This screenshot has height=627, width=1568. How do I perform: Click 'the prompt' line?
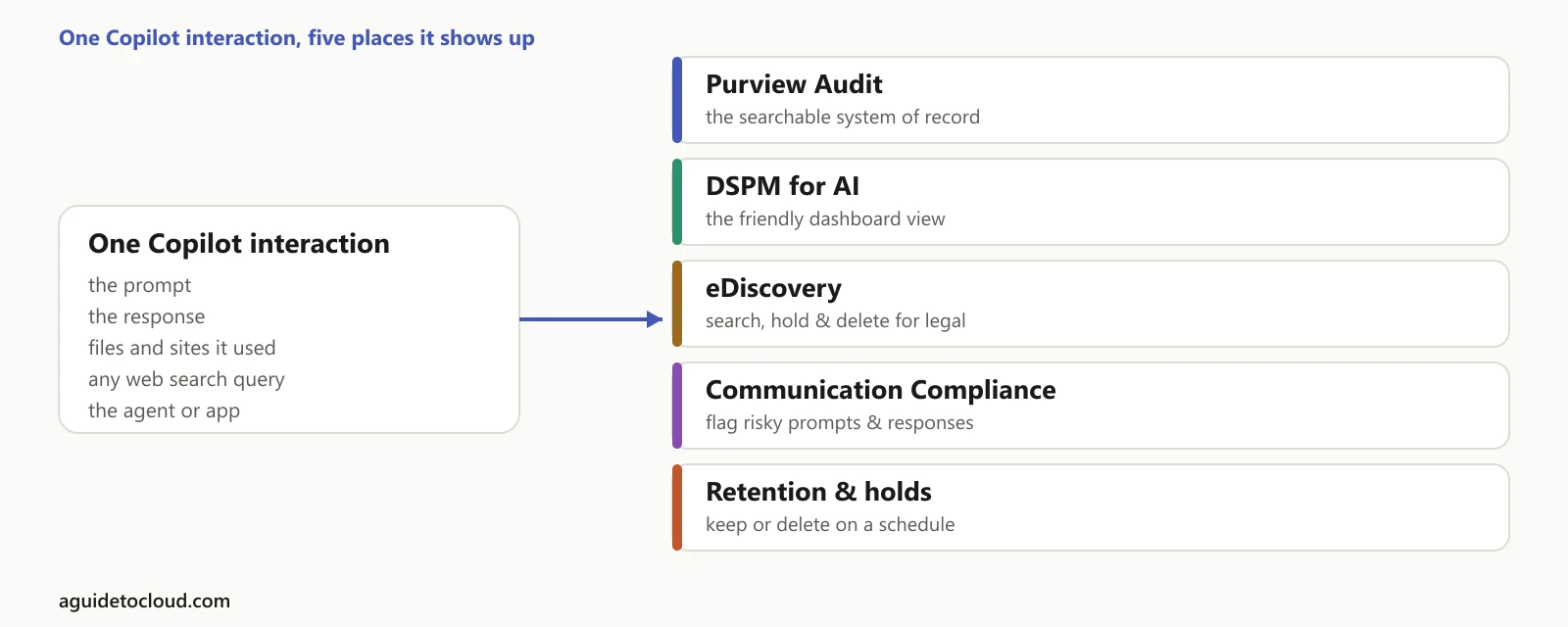point(140,285)
